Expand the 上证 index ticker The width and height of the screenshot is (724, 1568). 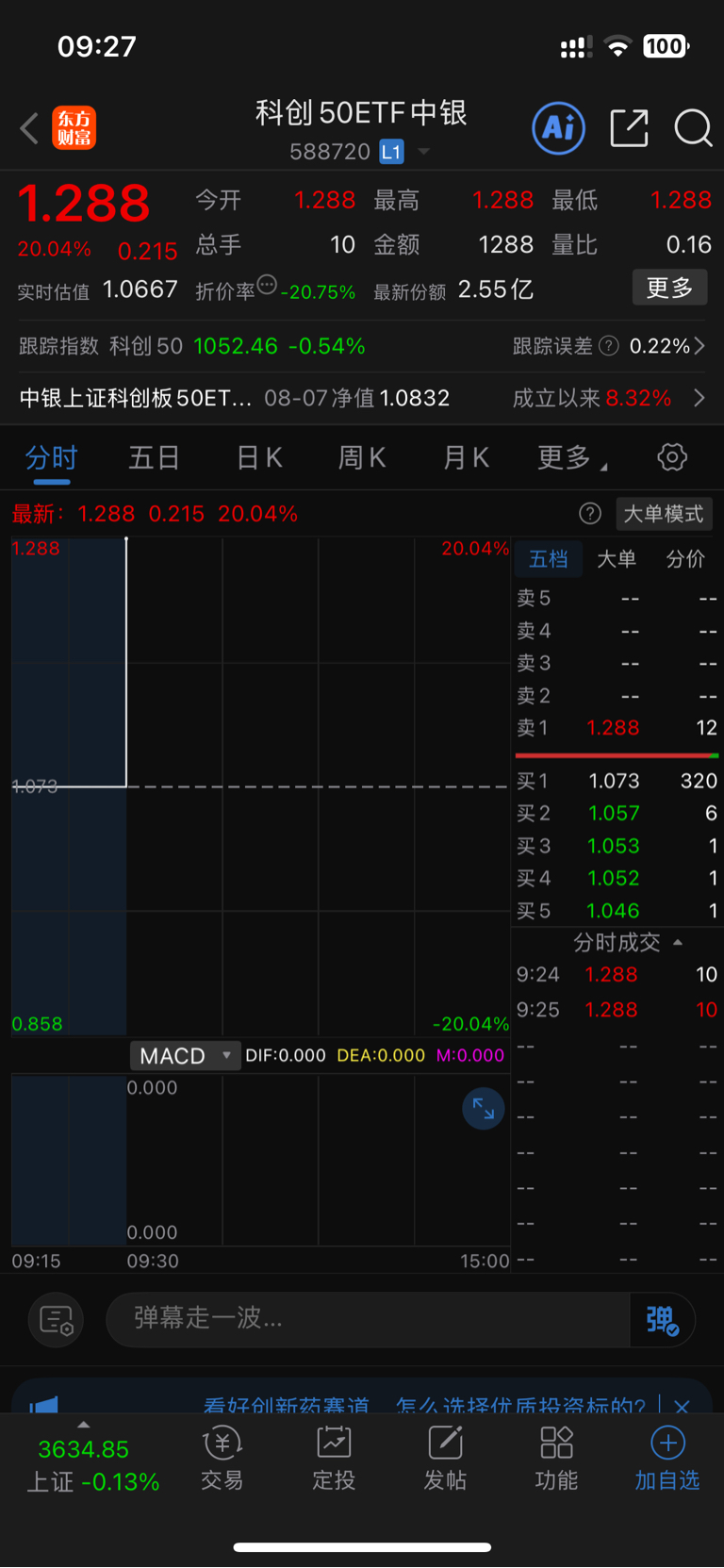92,1463
